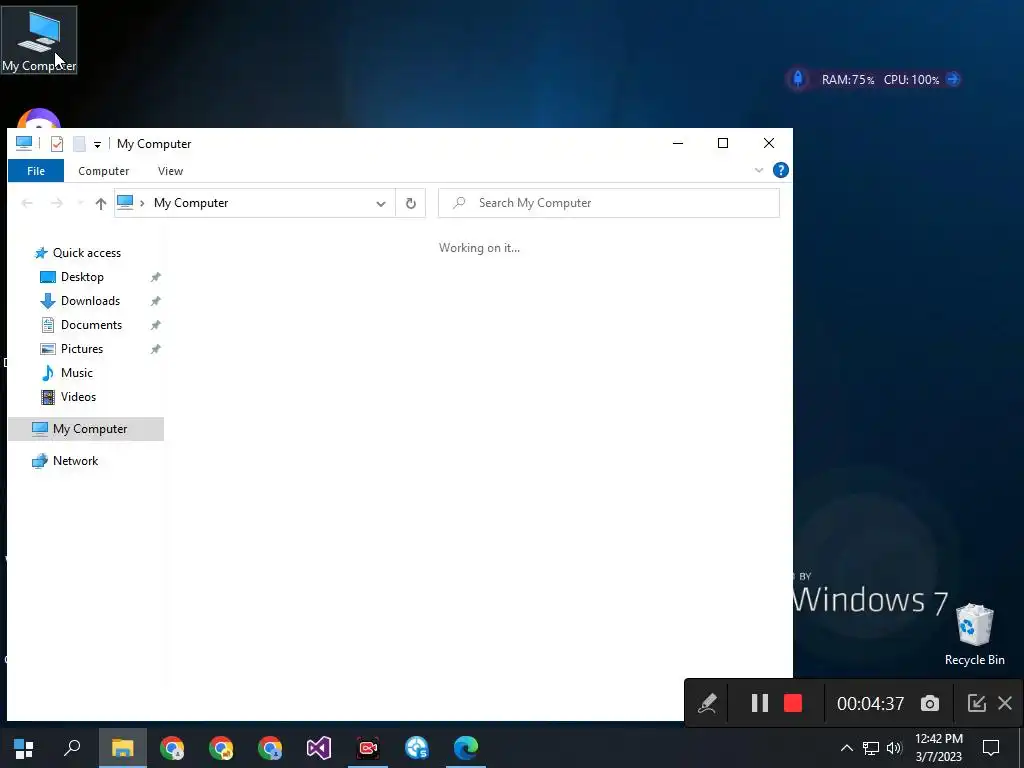Expand the ribbon with the chevron
1024x768 pixels.
click(759, 170)
